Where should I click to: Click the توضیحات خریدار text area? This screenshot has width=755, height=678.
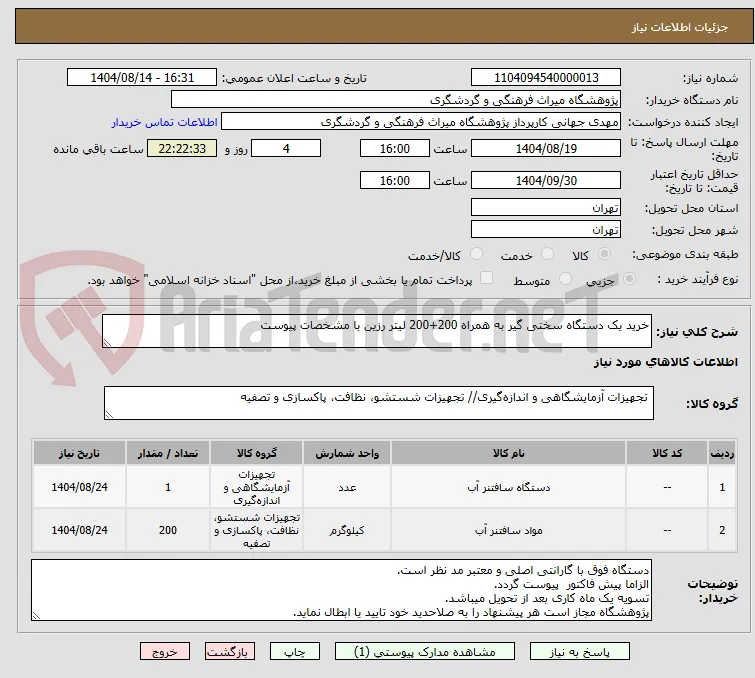[x=341, y=590]
